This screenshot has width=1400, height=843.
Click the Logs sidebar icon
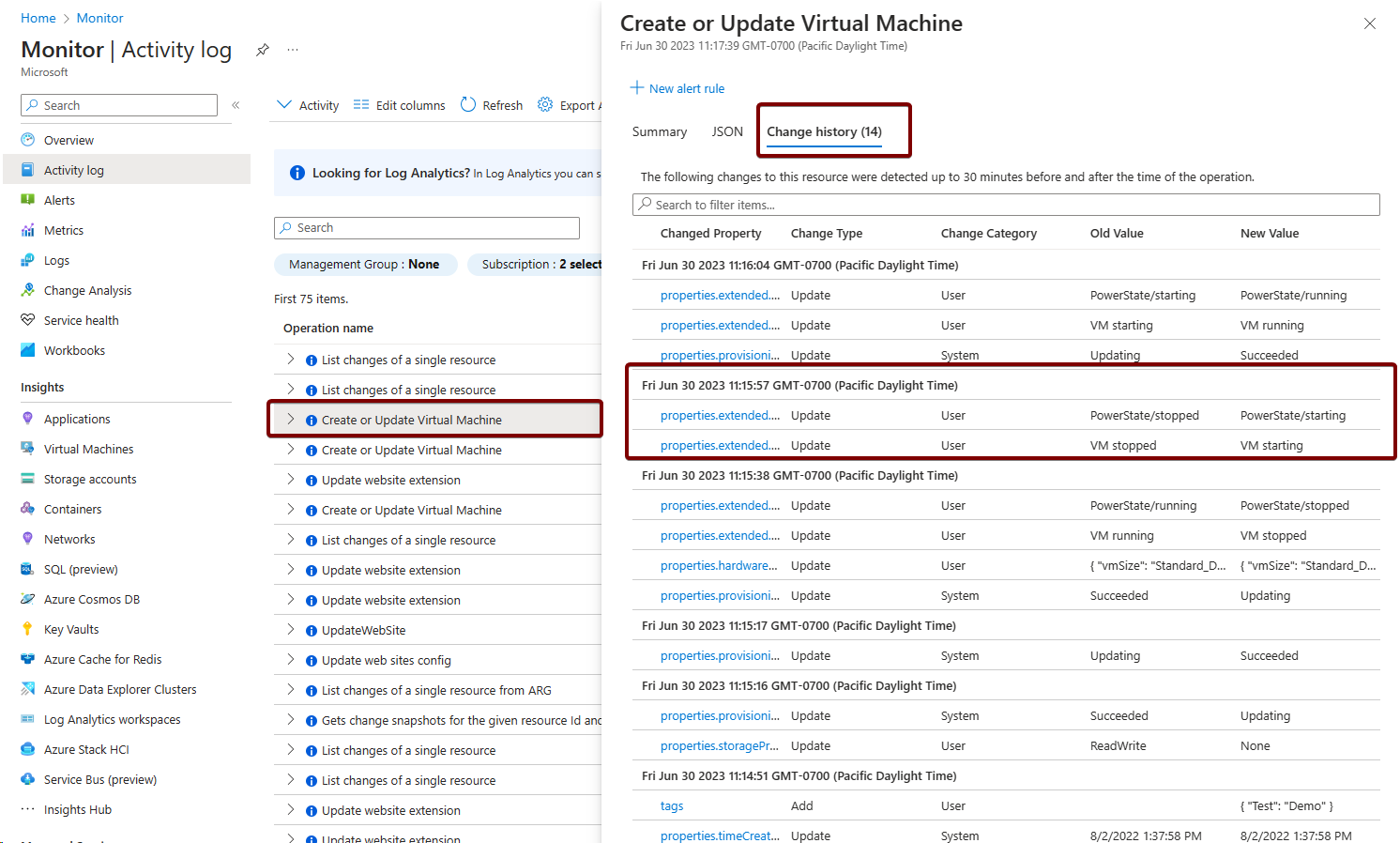[28, 260]
